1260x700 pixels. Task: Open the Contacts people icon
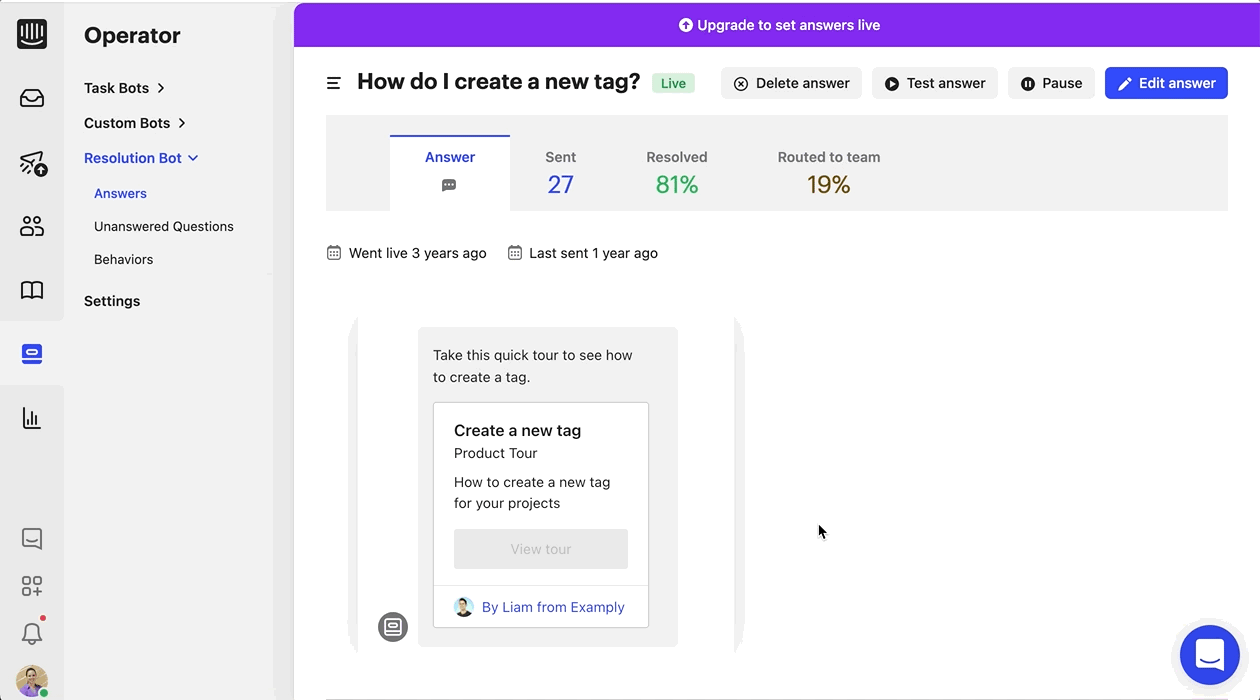coord(32,226)
